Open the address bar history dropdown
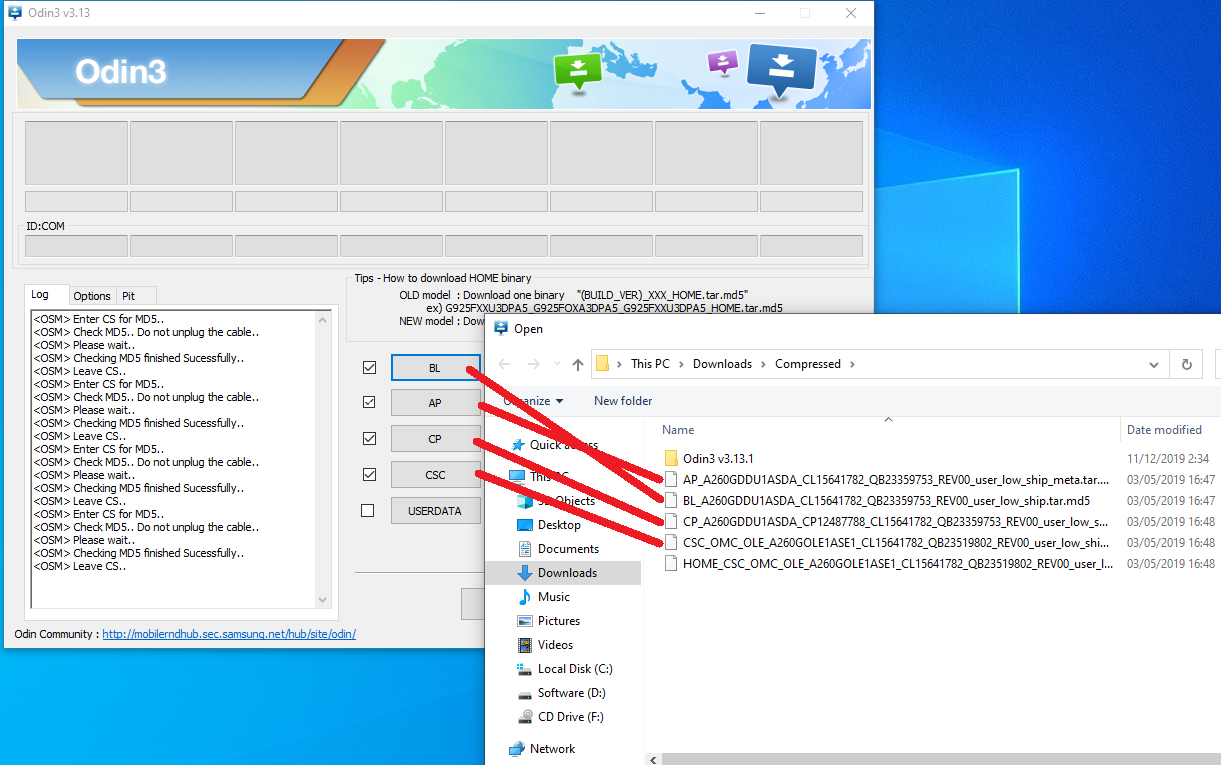Viewport: 1221px width, 765px height. [x=1154, y=364]
